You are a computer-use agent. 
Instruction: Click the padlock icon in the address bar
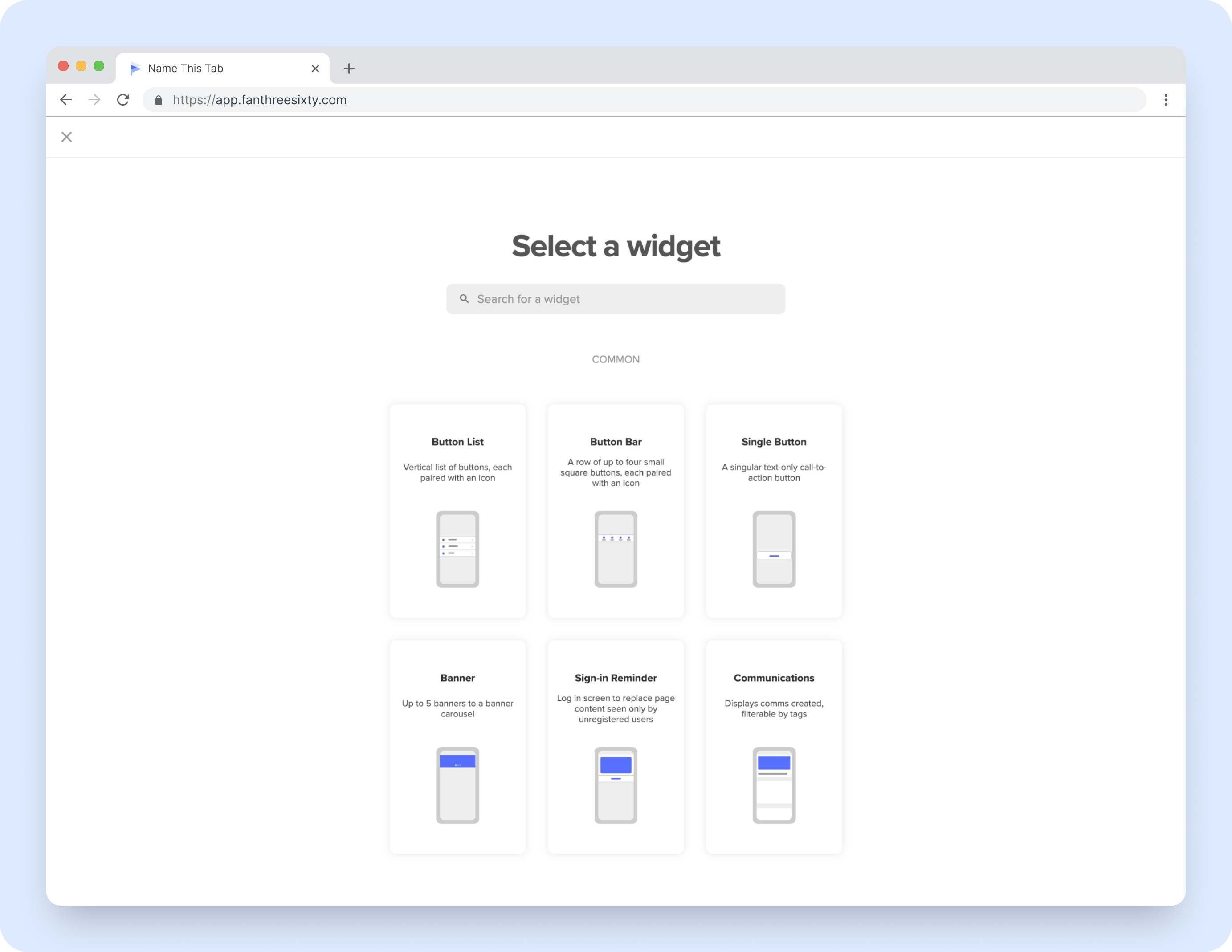pyautogui.click(x=159, y=100)
